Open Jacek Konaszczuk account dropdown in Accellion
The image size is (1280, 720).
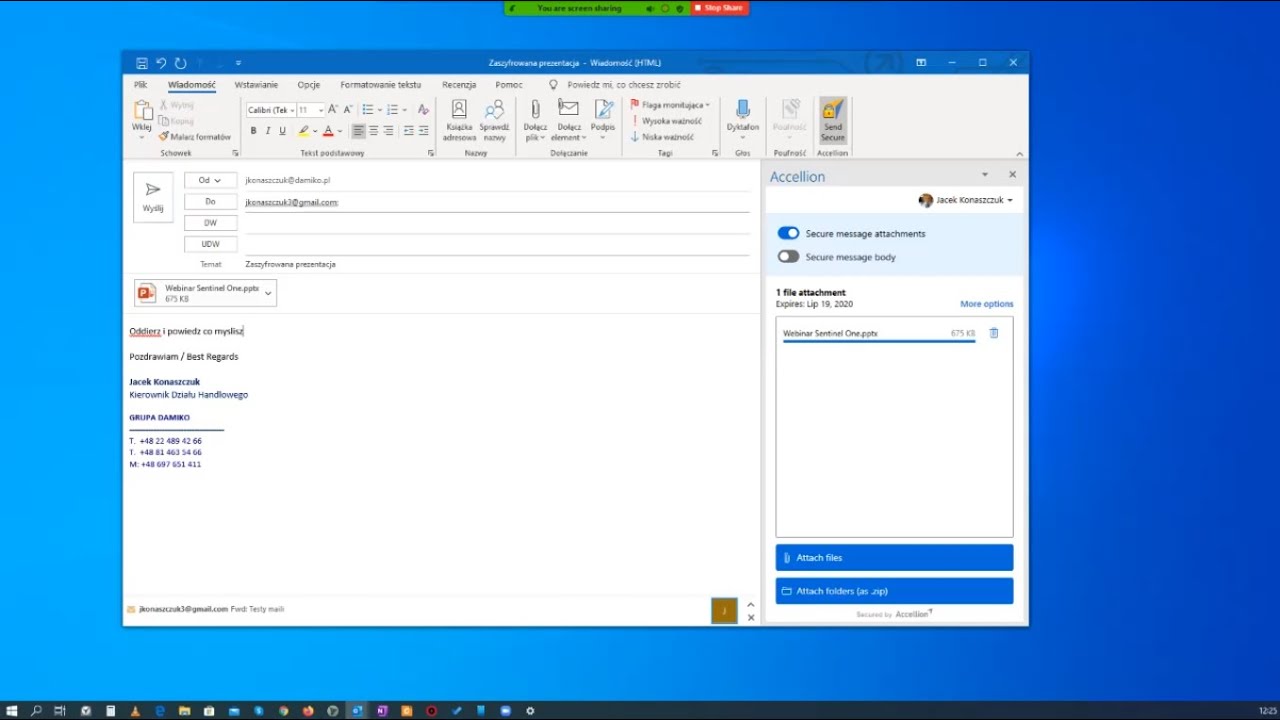(x=966, y=200)
